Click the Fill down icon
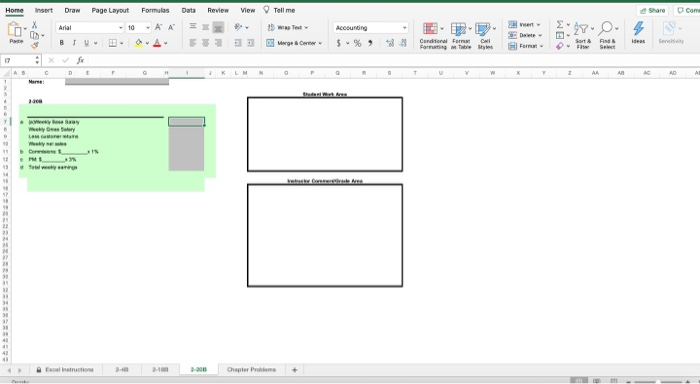Image resolution: width=700 pixels, height=384 pixels. (560, 35)
